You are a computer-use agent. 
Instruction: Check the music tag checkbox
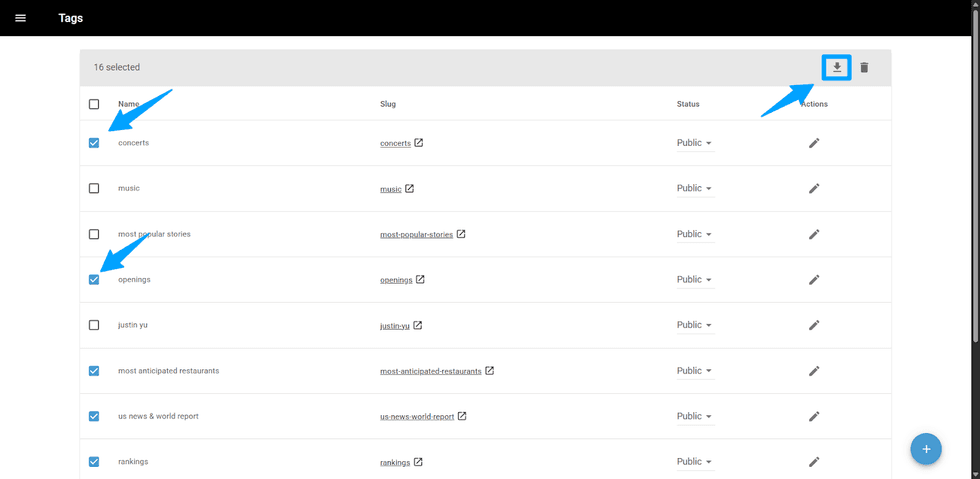click(x=94, y=188)
